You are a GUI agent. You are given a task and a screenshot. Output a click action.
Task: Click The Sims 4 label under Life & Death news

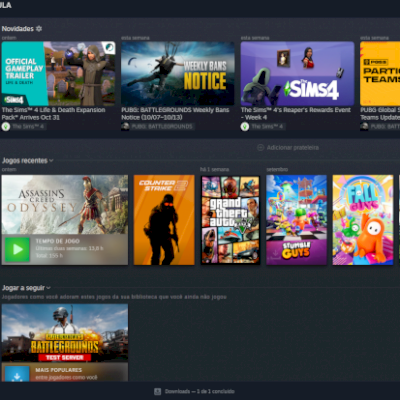pyautogui.click(x=28, y=127)
